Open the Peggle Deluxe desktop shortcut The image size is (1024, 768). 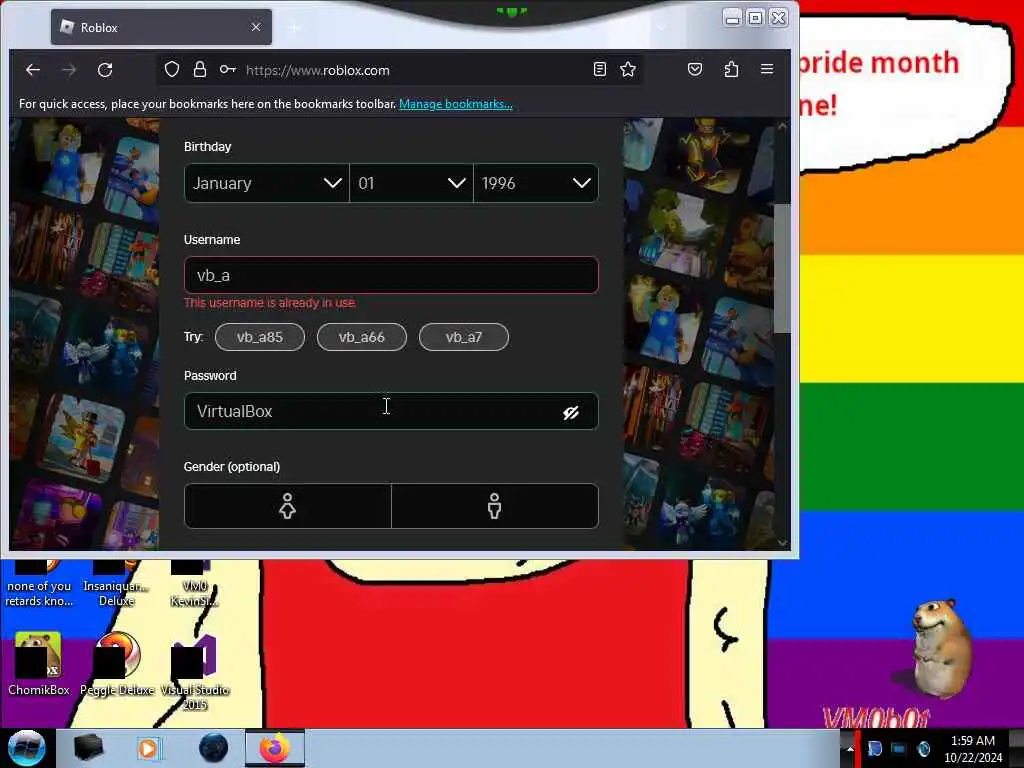pos(118,664)
